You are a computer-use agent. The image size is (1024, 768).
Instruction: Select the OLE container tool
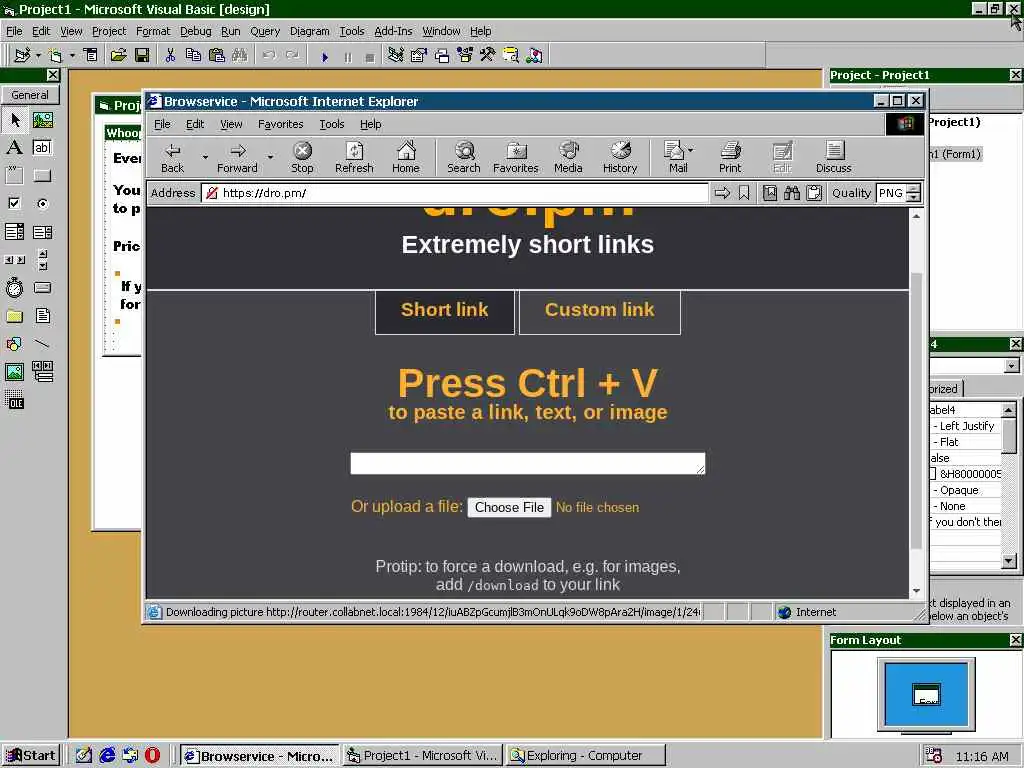click(14, 400)
